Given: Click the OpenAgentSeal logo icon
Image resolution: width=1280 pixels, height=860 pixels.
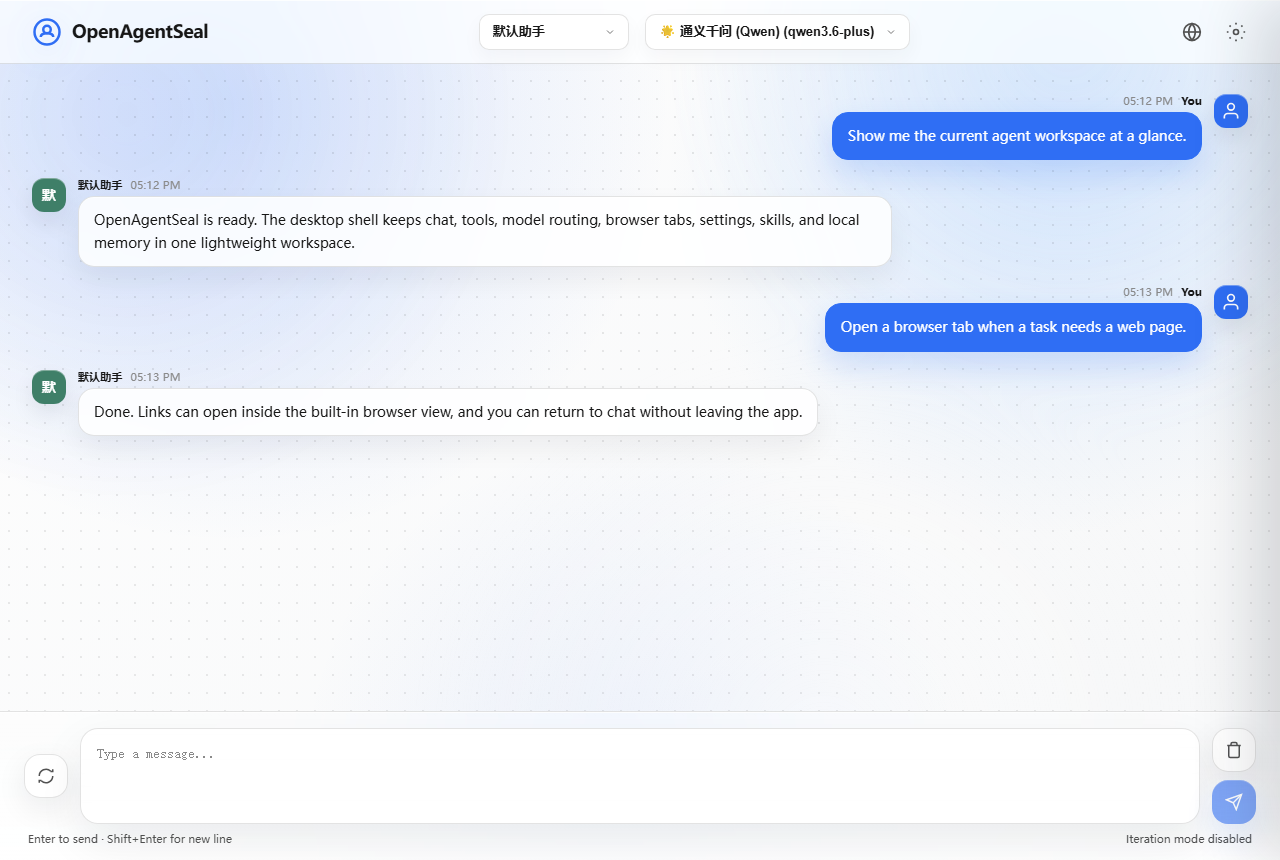Looking at the screenshot, I should pyautogui.click(x=47, y=32).
